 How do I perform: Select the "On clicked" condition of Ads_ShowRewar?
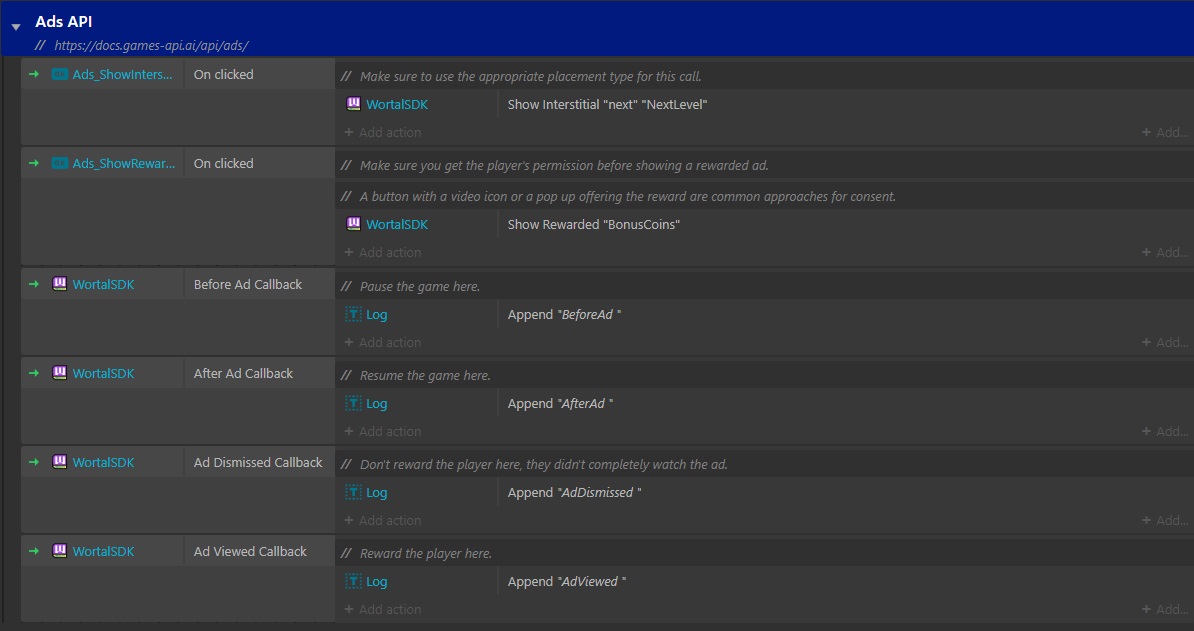(x=222, y=162)
